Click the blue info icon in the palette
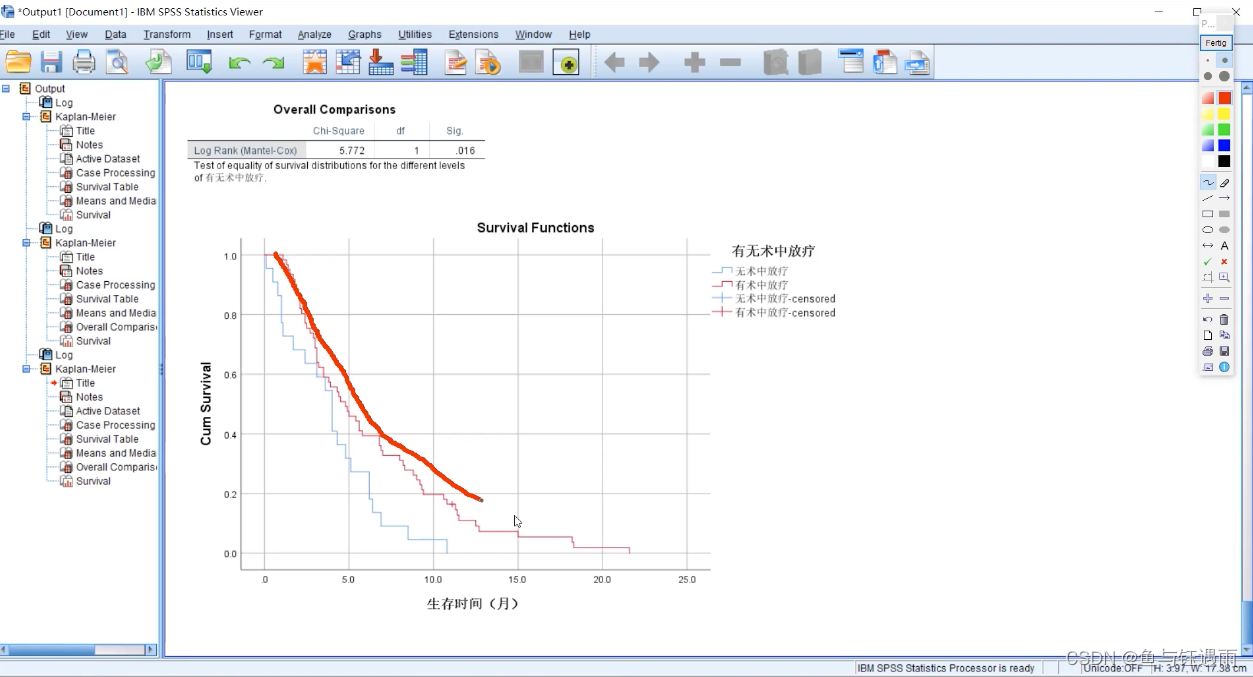 (x=1224, y=367)
